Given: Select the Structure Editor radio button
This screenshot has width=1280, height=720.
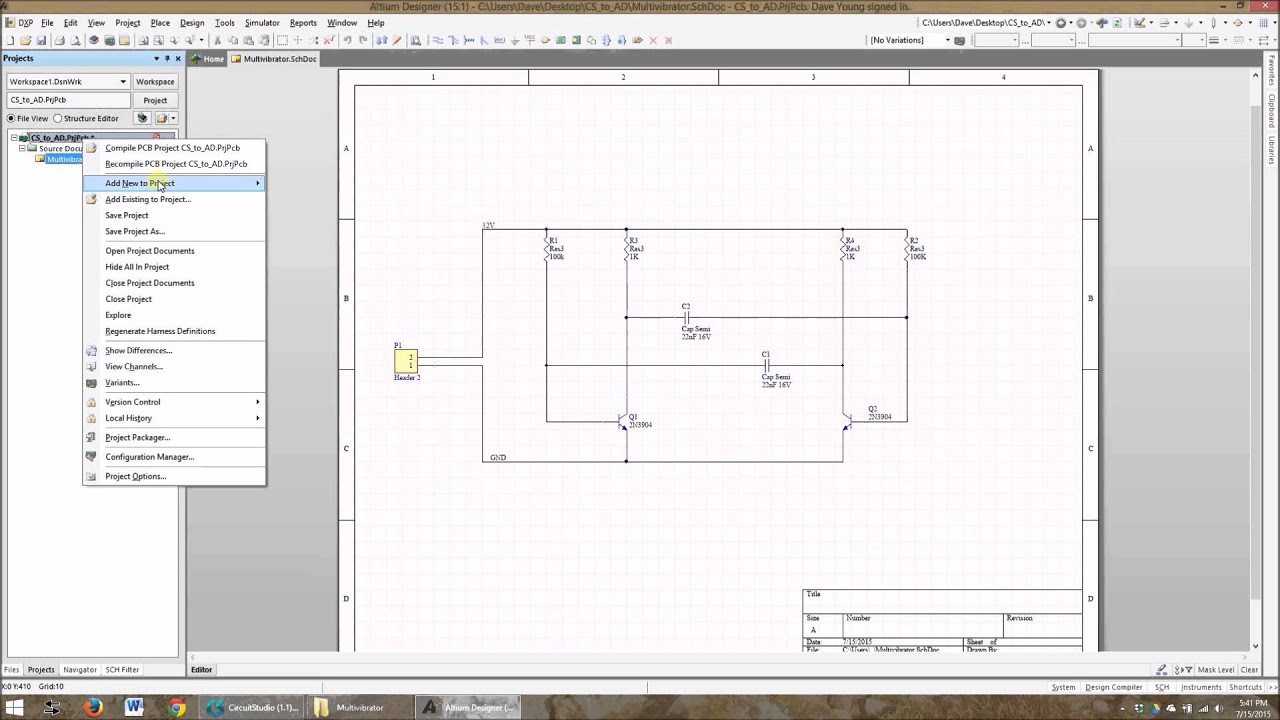Looking at the screenshot, I should pyautogui.click(x=57, y=118).
